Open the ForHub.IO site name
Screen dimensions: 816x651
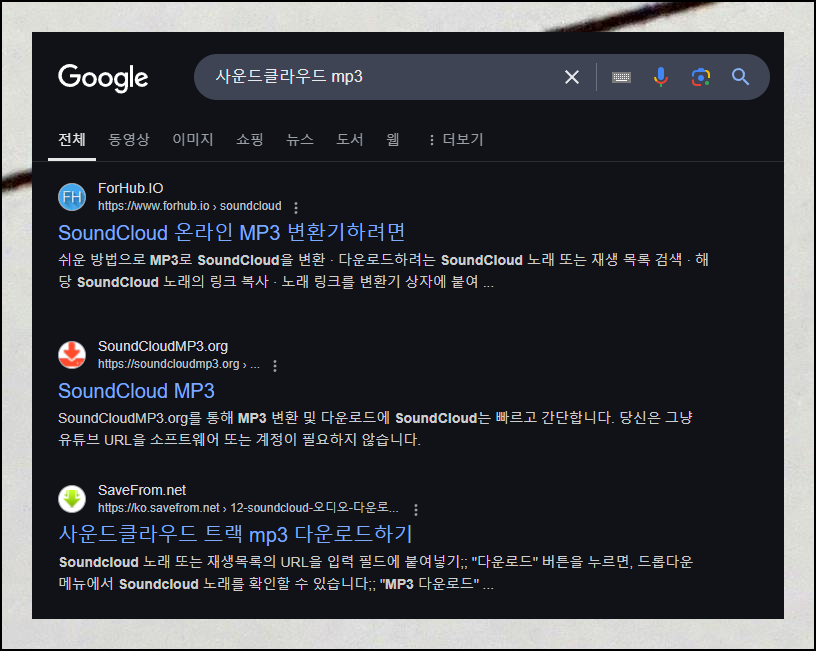(131, 188)
